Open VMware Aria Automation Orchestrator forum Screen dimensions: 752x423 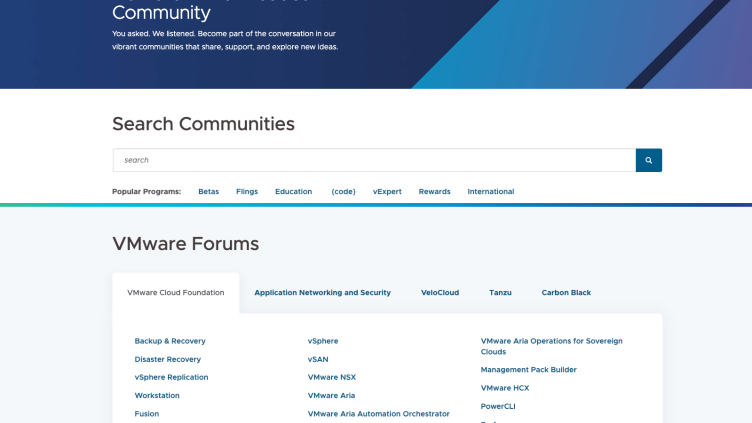(378, 414)
